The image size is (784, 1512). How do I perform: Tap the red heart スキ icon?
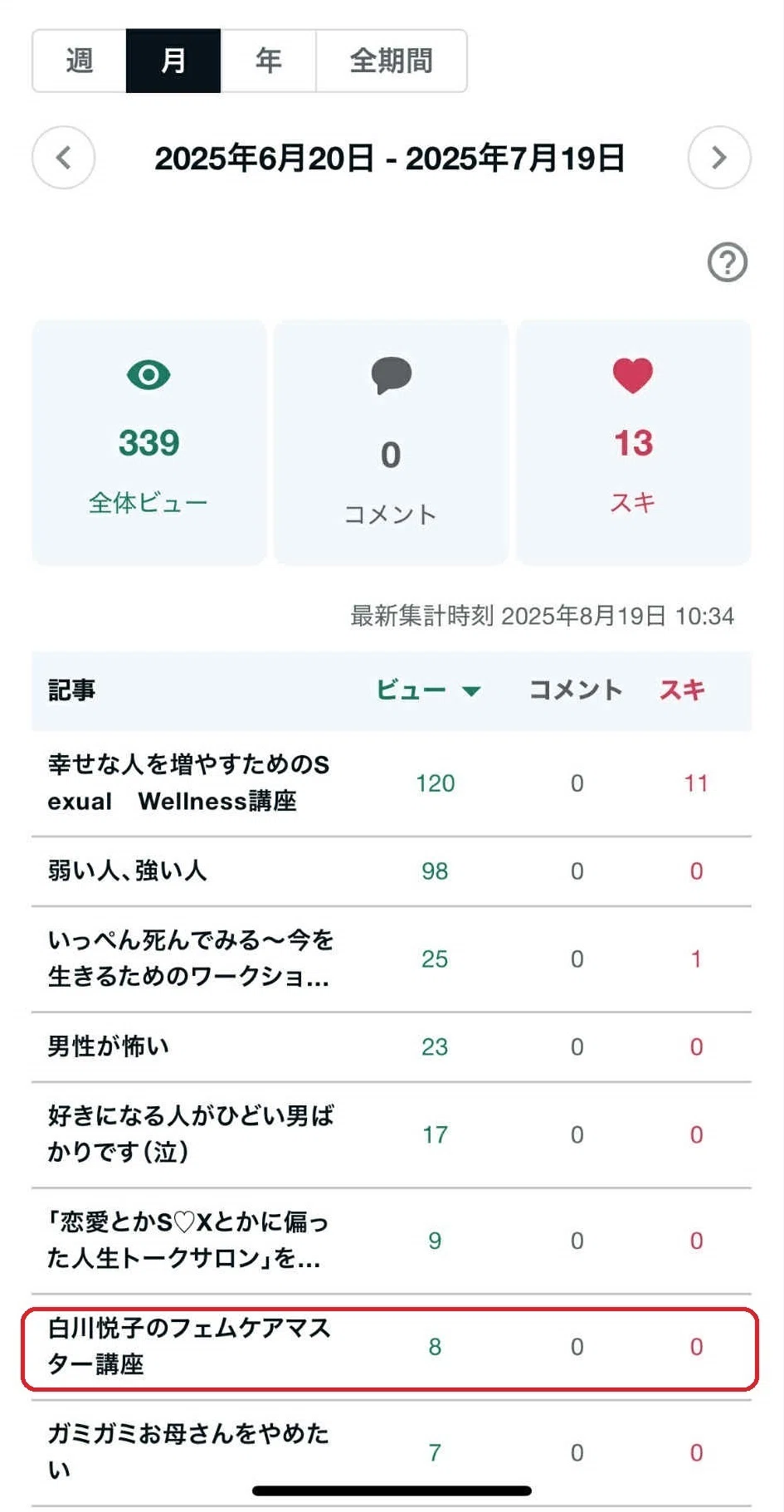(633, 375)
